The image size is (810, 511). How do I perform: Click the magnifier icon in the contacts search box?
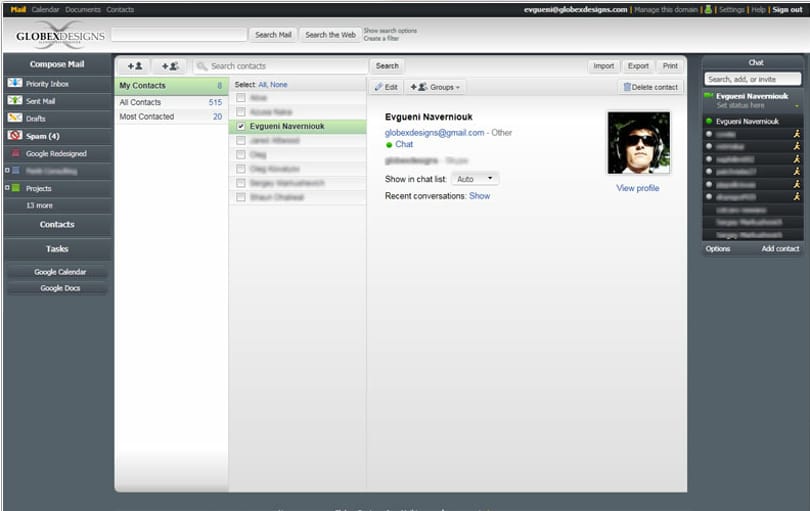coord(202,66)
